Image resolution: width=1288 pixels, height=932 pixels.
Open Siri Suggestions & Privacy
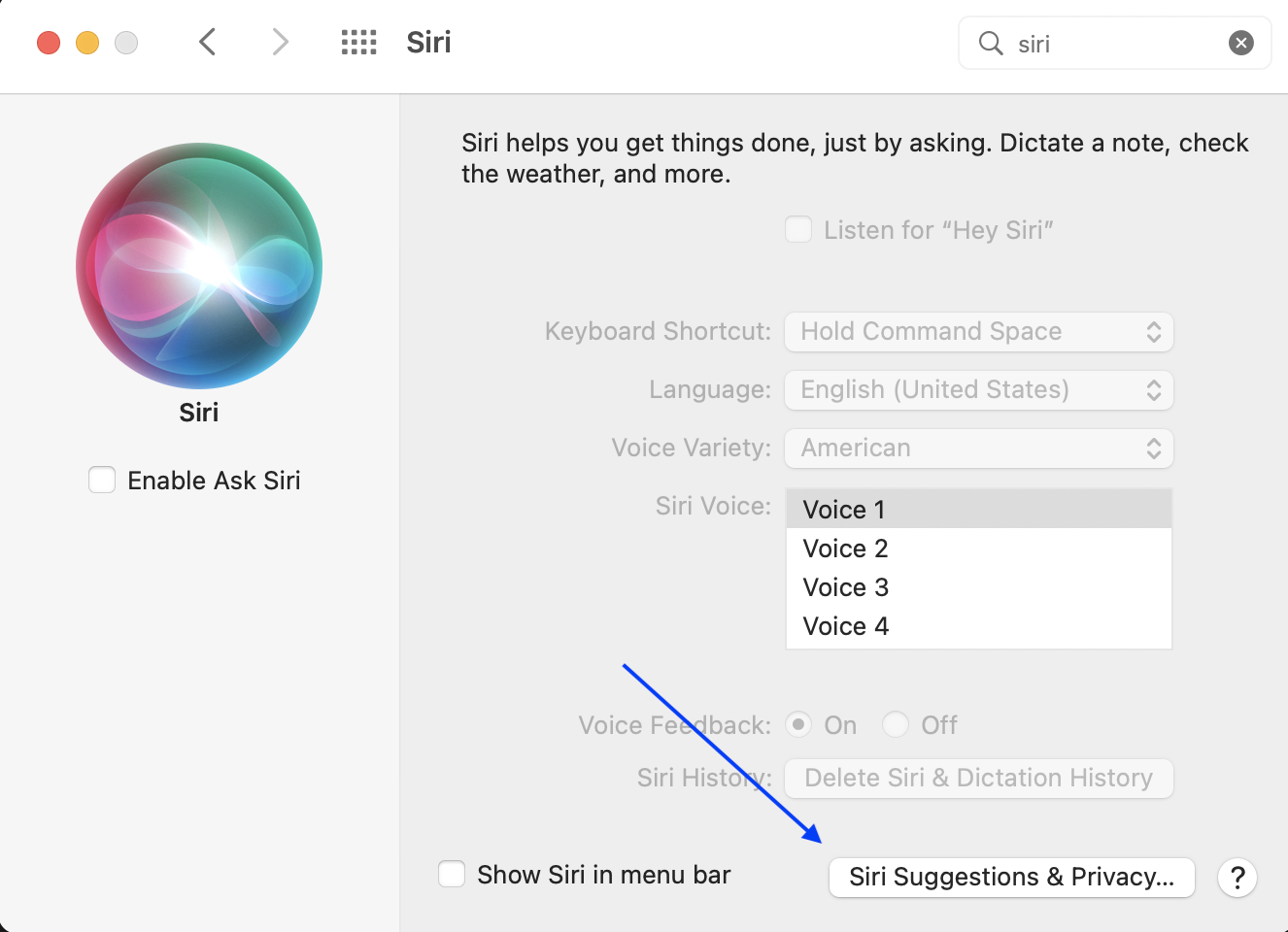point(1011,878)
